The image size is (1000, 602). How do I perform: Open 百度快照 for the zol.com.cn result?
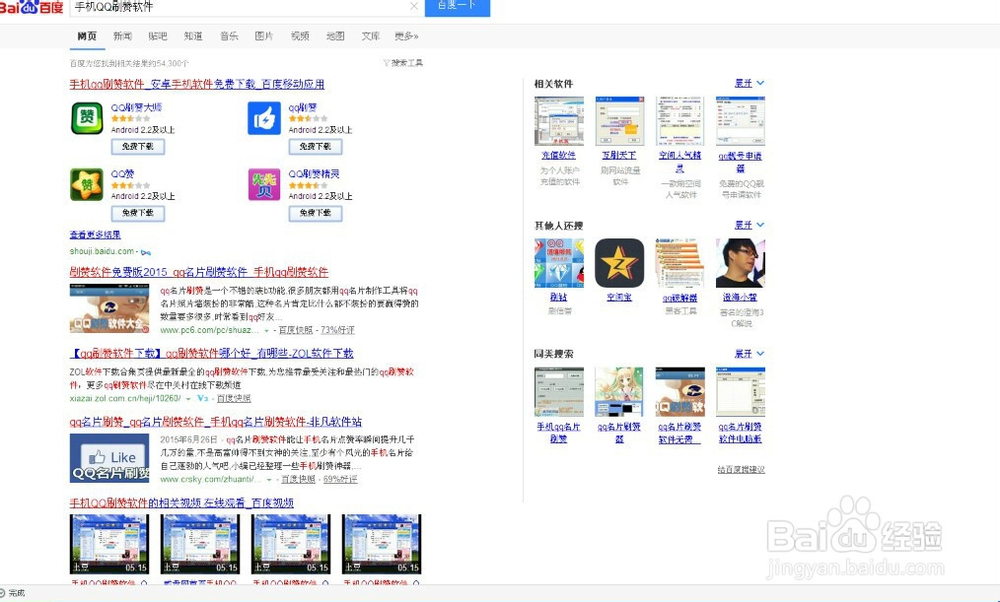point(233,399)
